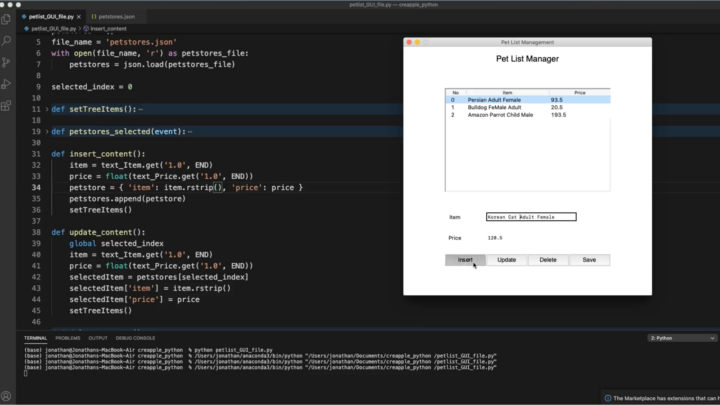Click the Insert button in Pet List

click(x=465, y=260)
